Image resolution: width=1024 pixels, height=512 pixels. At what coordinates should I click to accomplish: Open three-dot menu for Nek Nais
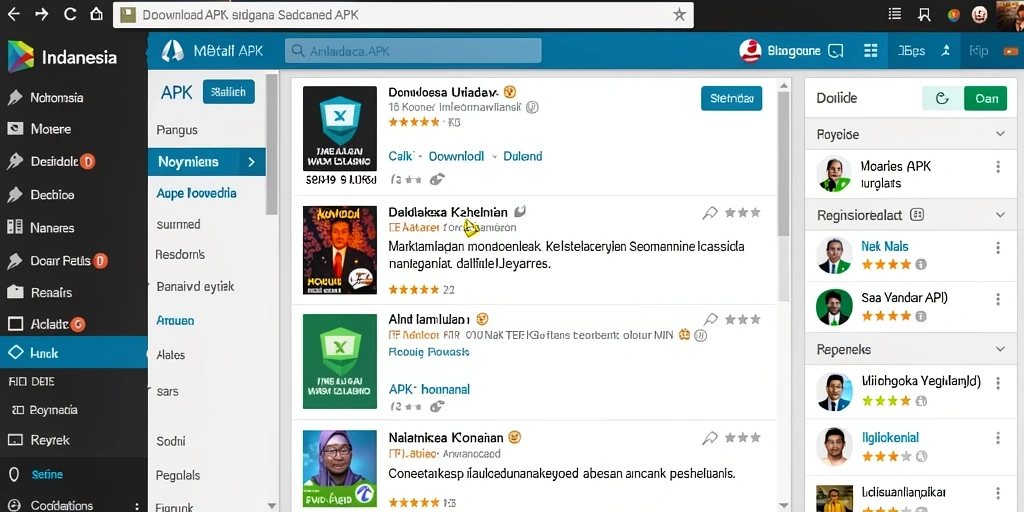pyautogui.click(x=998, y=248)
